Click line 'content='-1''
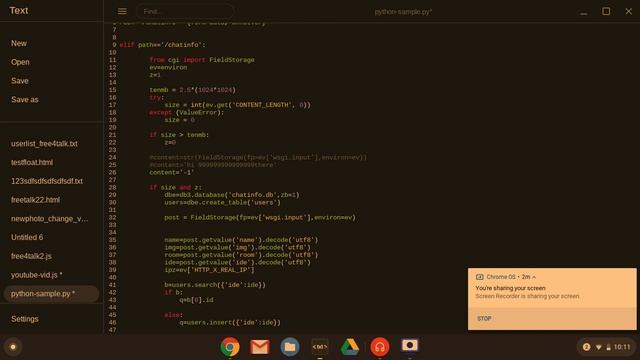Screen dimensions: 640x360 tap(171, 173)
